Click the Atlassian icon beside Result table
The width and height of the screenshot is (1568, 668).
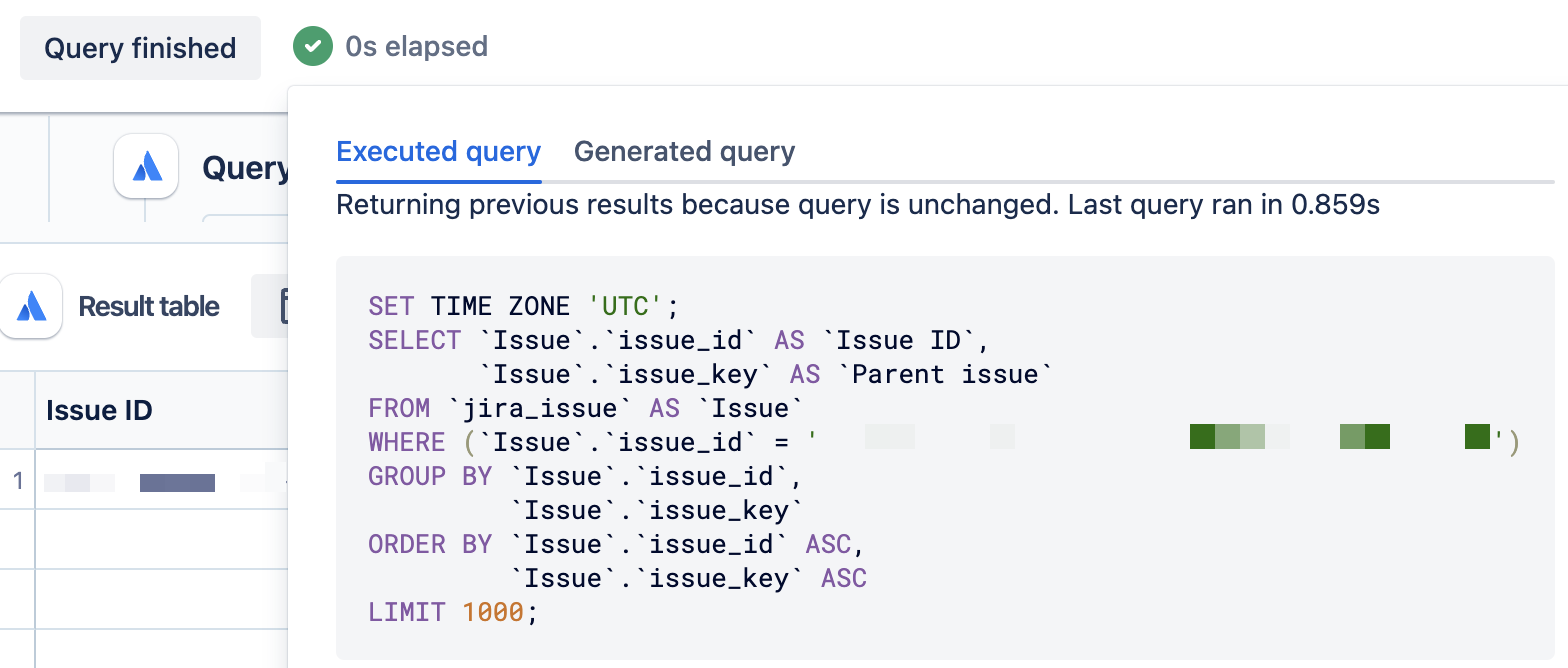31,306
